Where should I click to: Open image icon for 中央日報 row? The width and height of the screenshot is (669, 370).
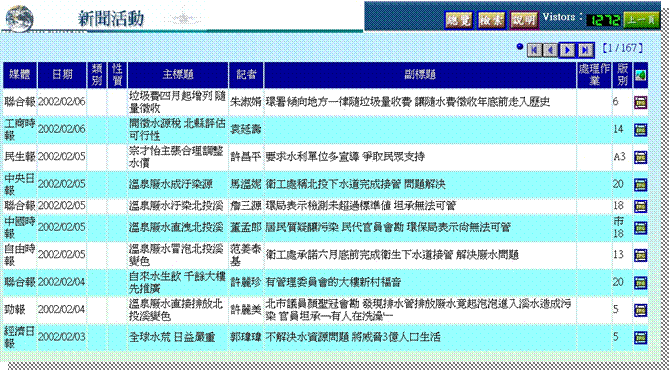(x=640, y=185)
